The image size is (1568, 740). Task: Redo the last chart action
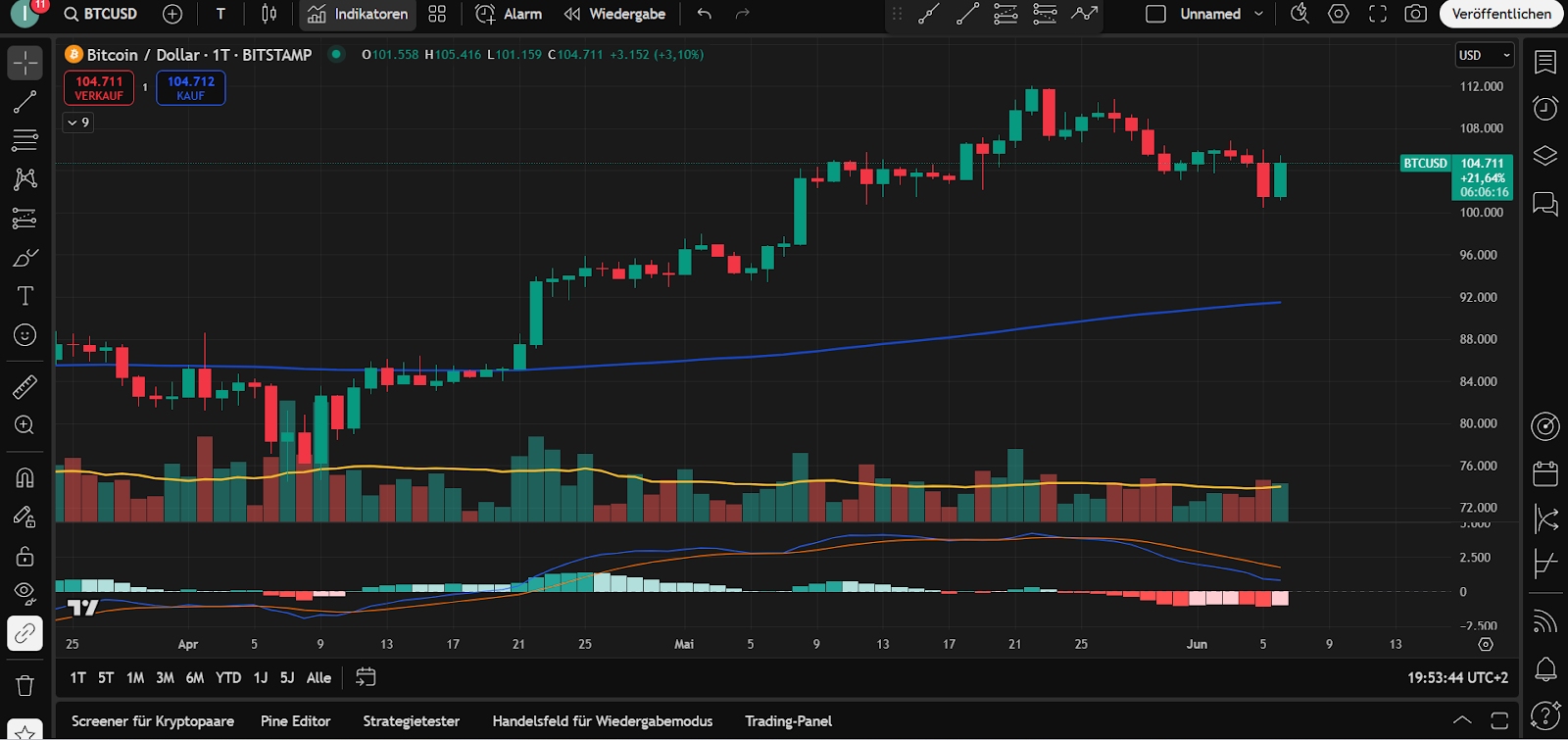coord(743,14)
